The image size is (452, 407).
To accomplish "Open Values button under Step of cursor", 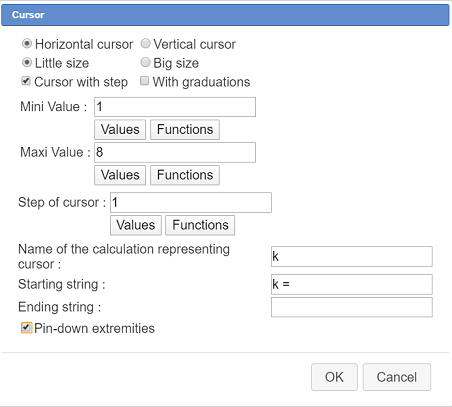I will click(x=136, y=225).
